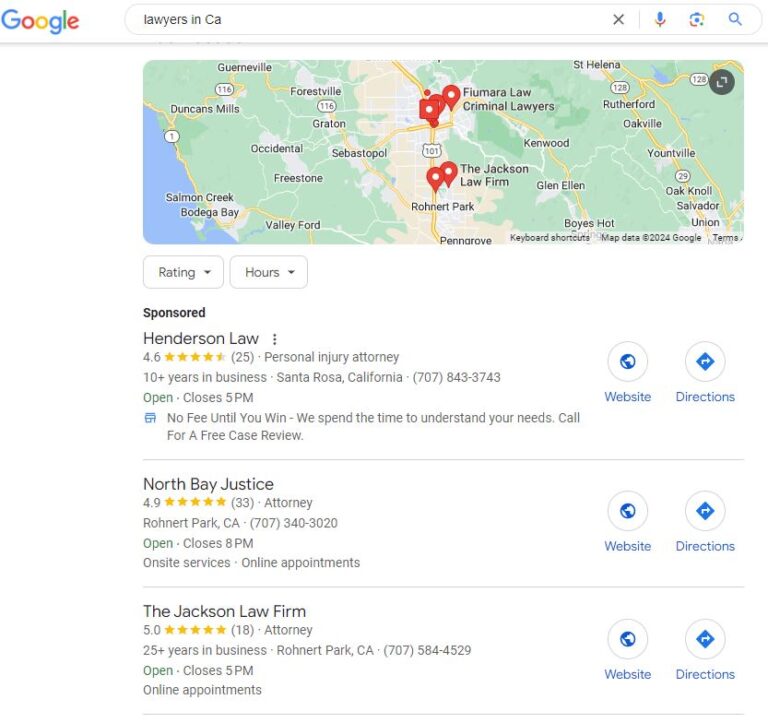This screenshot has height=723, width=768.
Task: Expand the map to full view
Action: coord(722,83)
